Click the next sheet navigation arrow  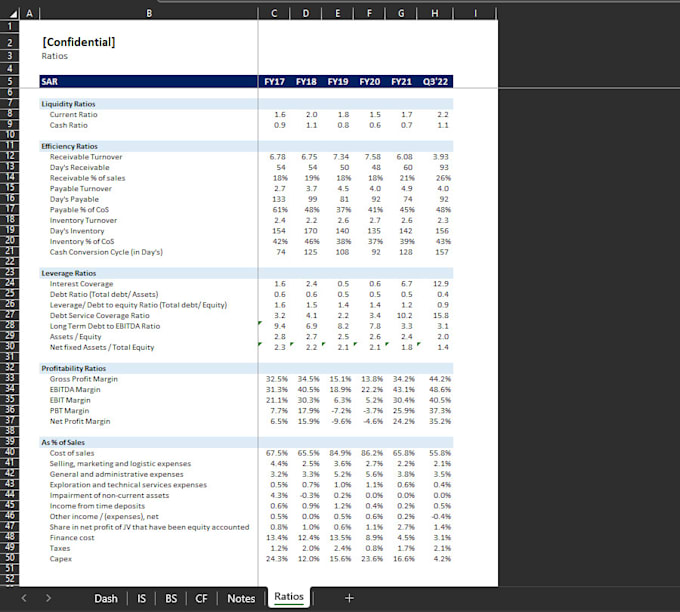(x=48, y=598)
